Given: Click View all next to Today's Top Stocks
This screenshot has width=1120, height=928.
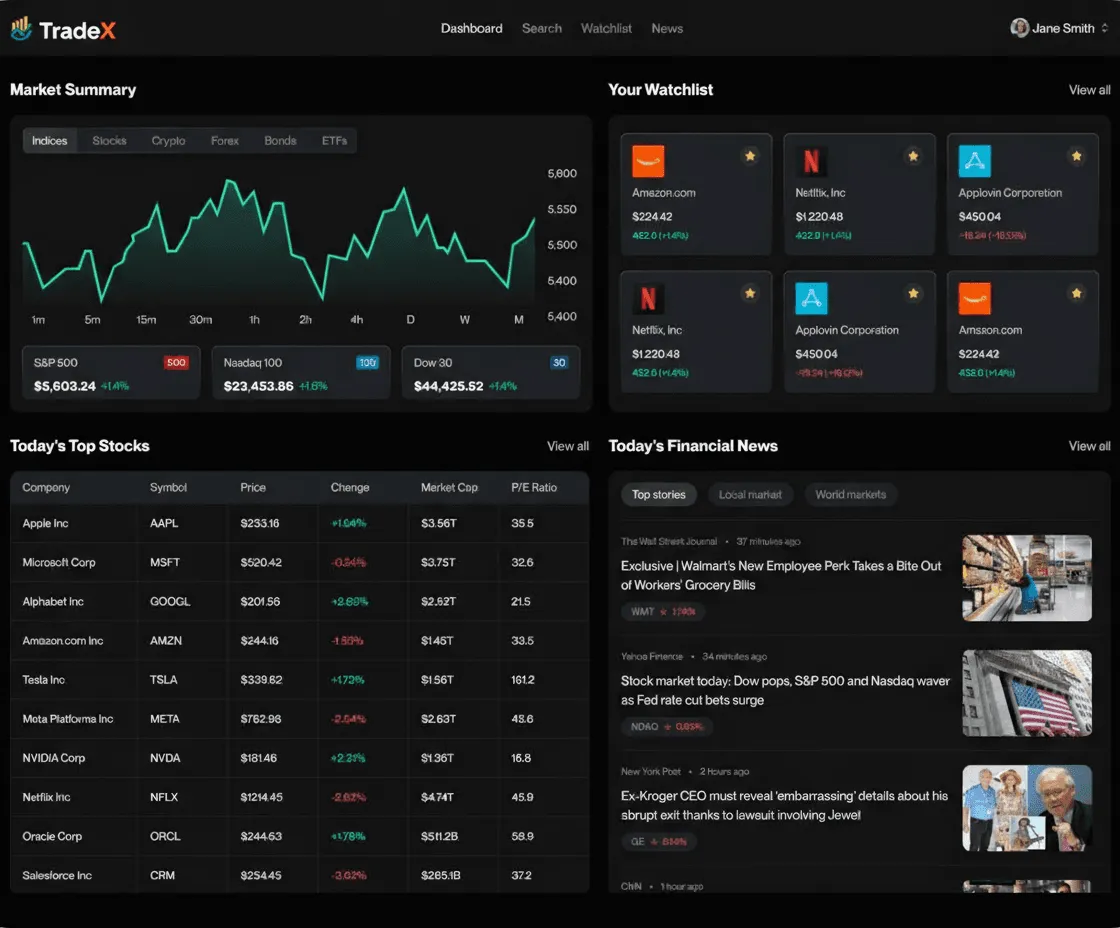Looking at the screenshot, I should point(568,446).
